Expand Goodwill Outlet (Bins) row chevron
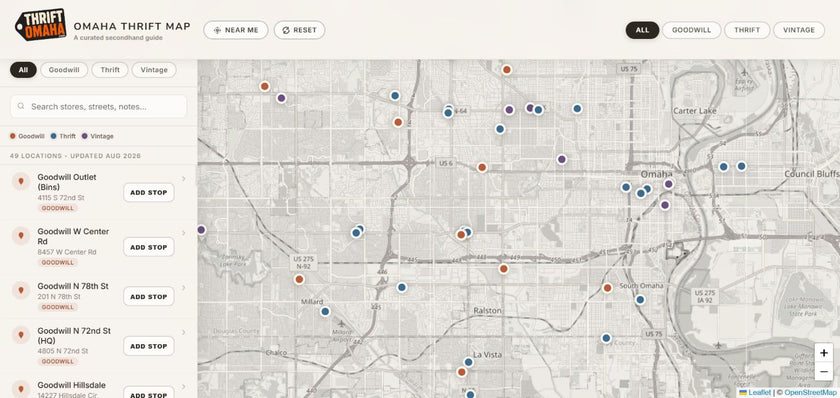This screenshot has height=398, width=840. [184, 178]
